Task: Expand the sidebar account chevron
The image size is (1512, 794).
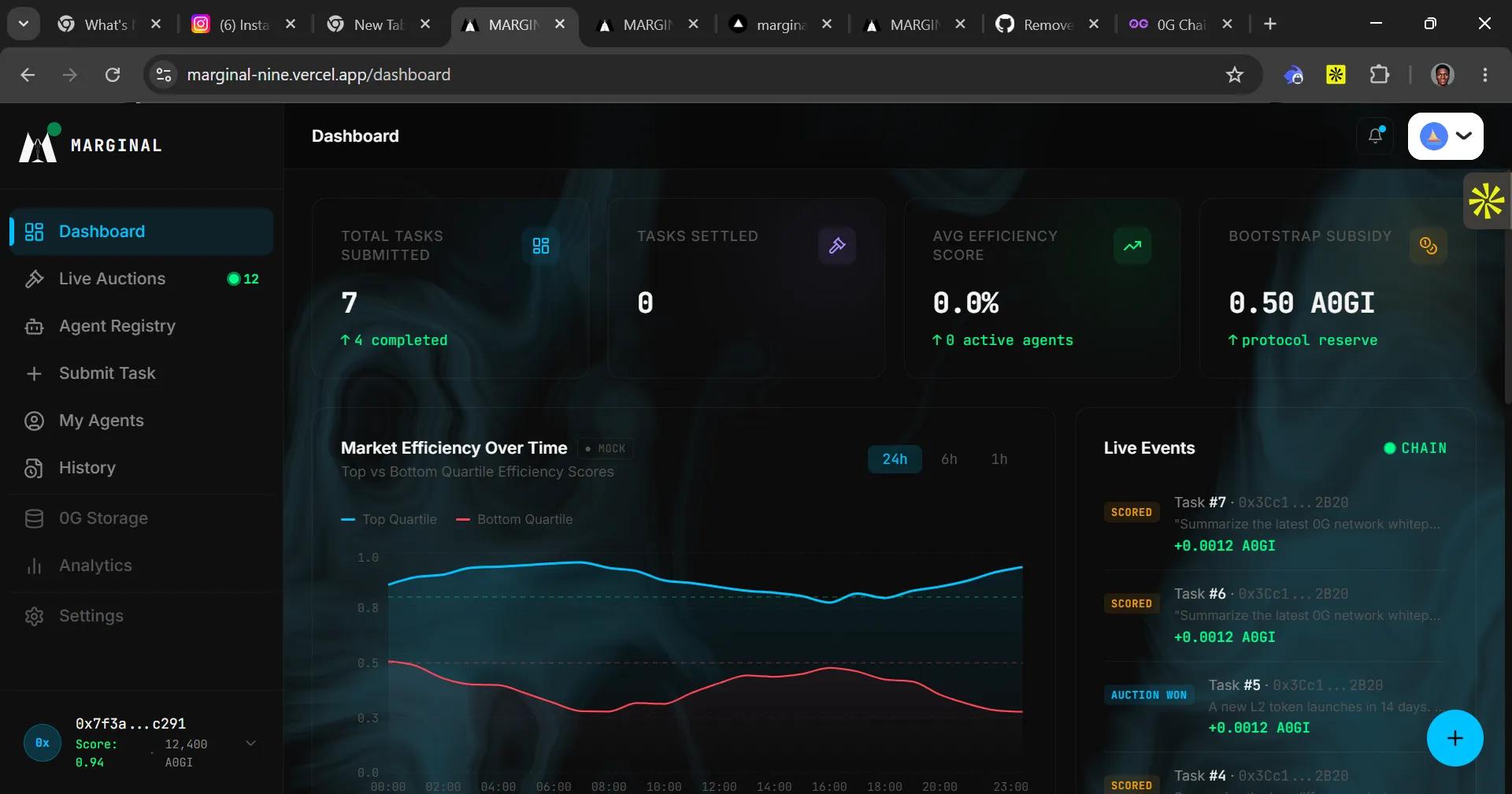Action: pyautogui.click(x=250, y=743)
